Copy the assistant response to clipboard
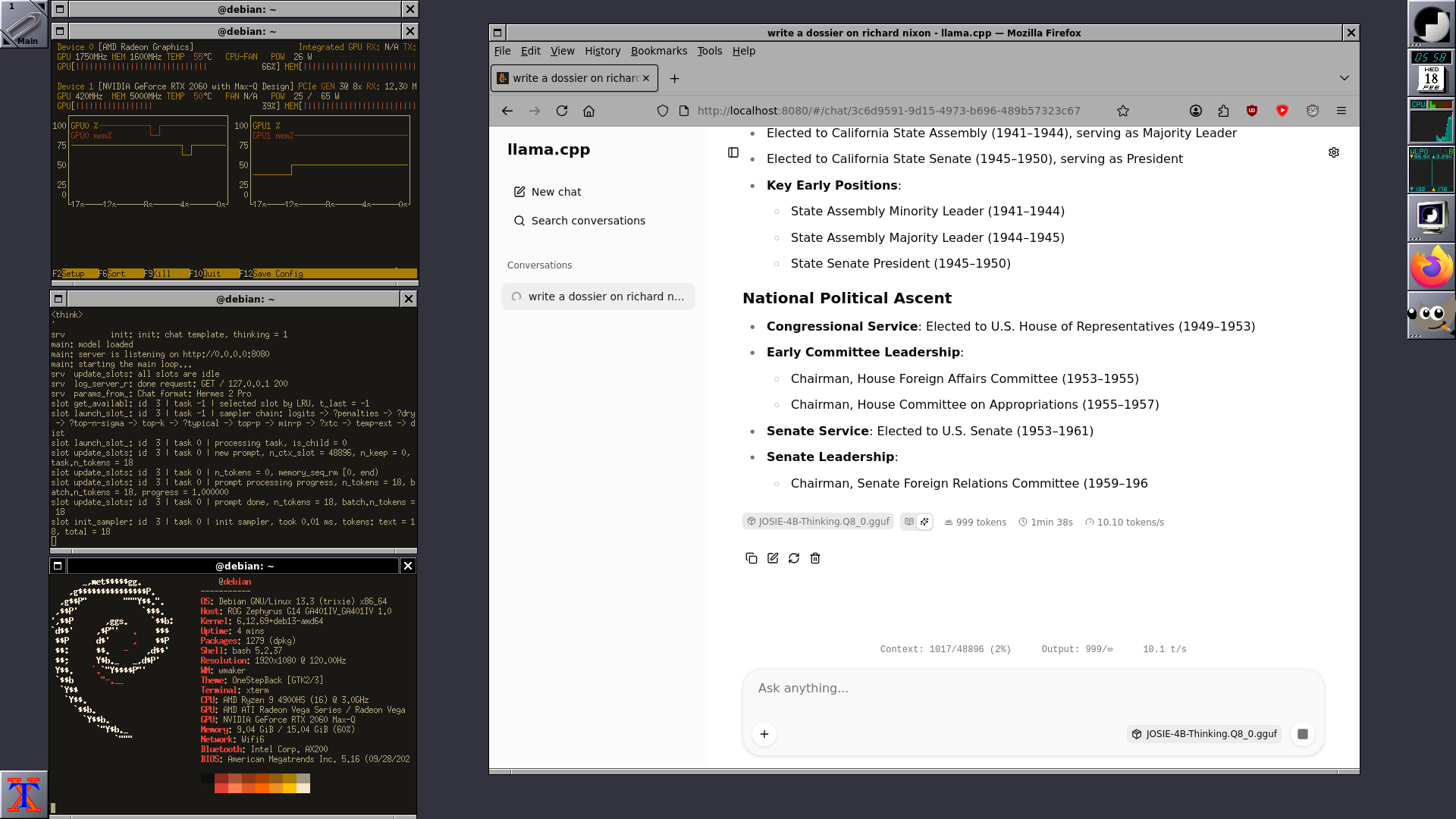Screen dimensions: 1456x819 (x=751, y=558)
